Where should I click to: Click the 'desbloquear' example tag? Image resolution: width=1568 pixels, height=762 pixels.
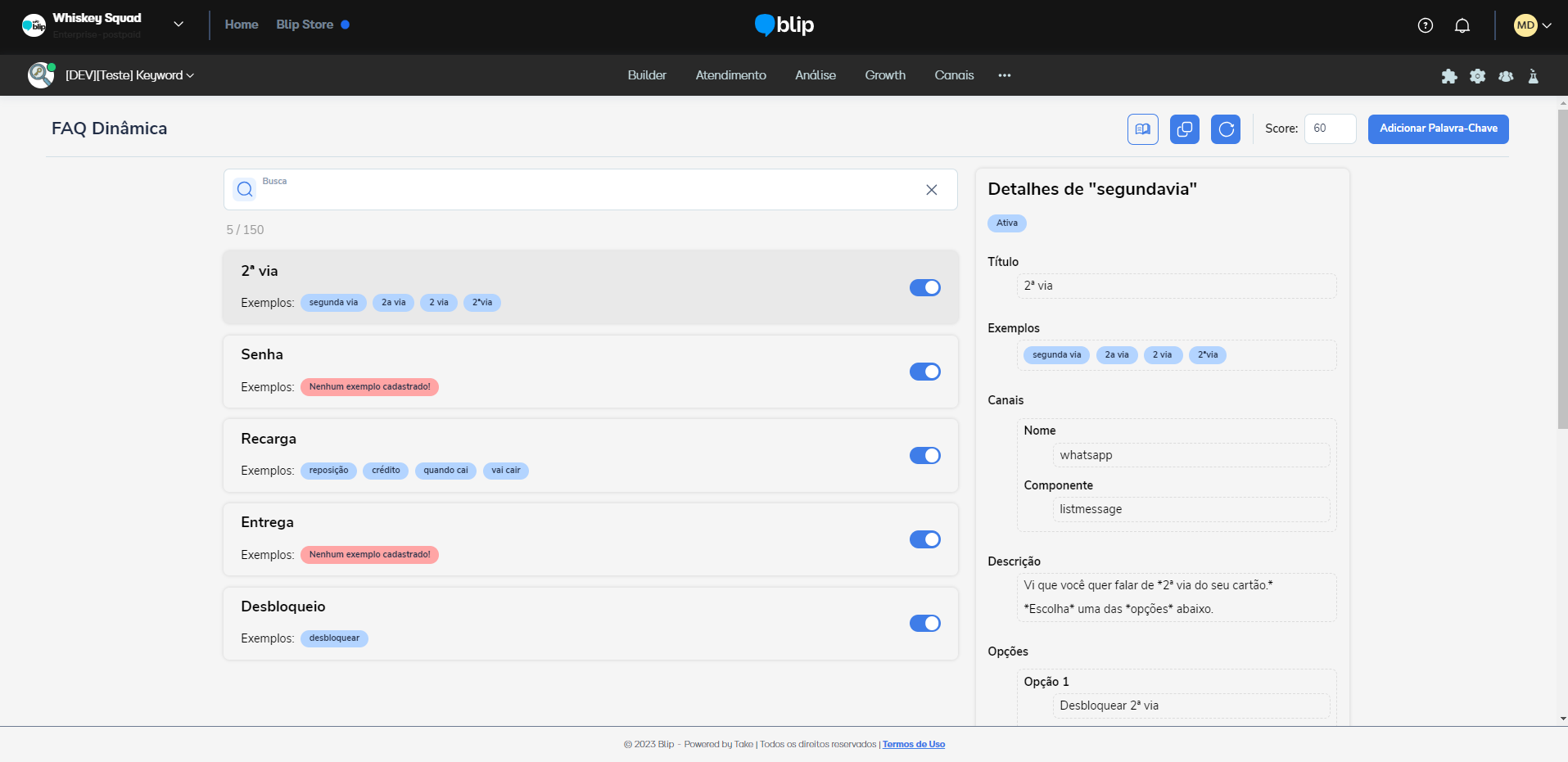coord(334,638)
